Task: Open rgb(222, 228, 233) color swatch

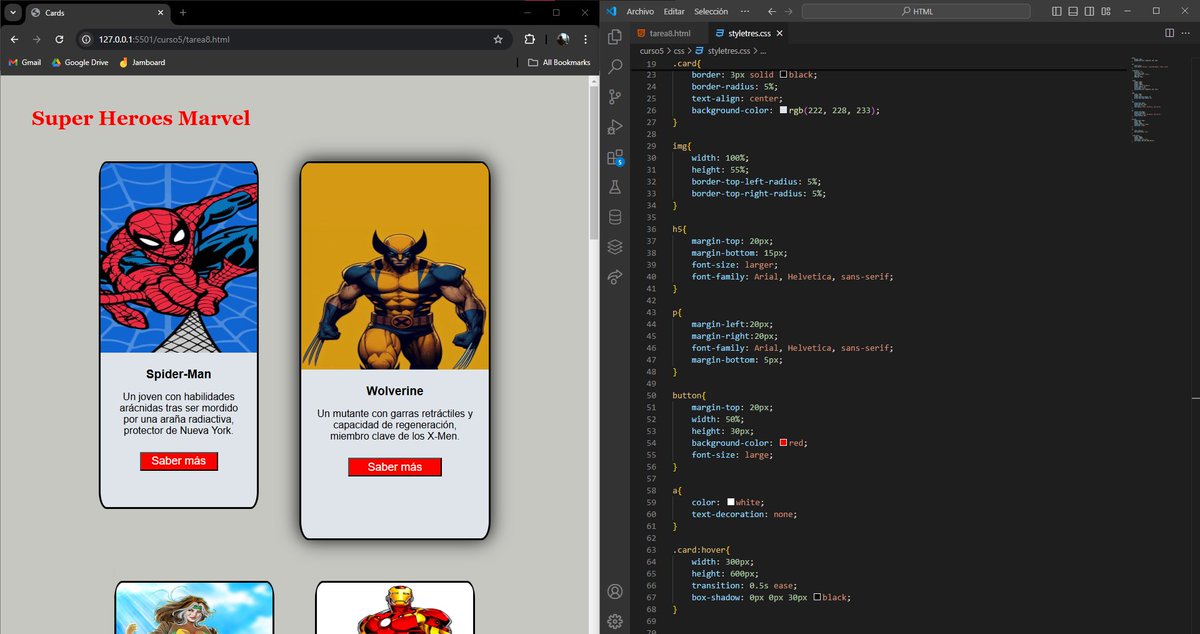Action: click(x=783, y=110)
